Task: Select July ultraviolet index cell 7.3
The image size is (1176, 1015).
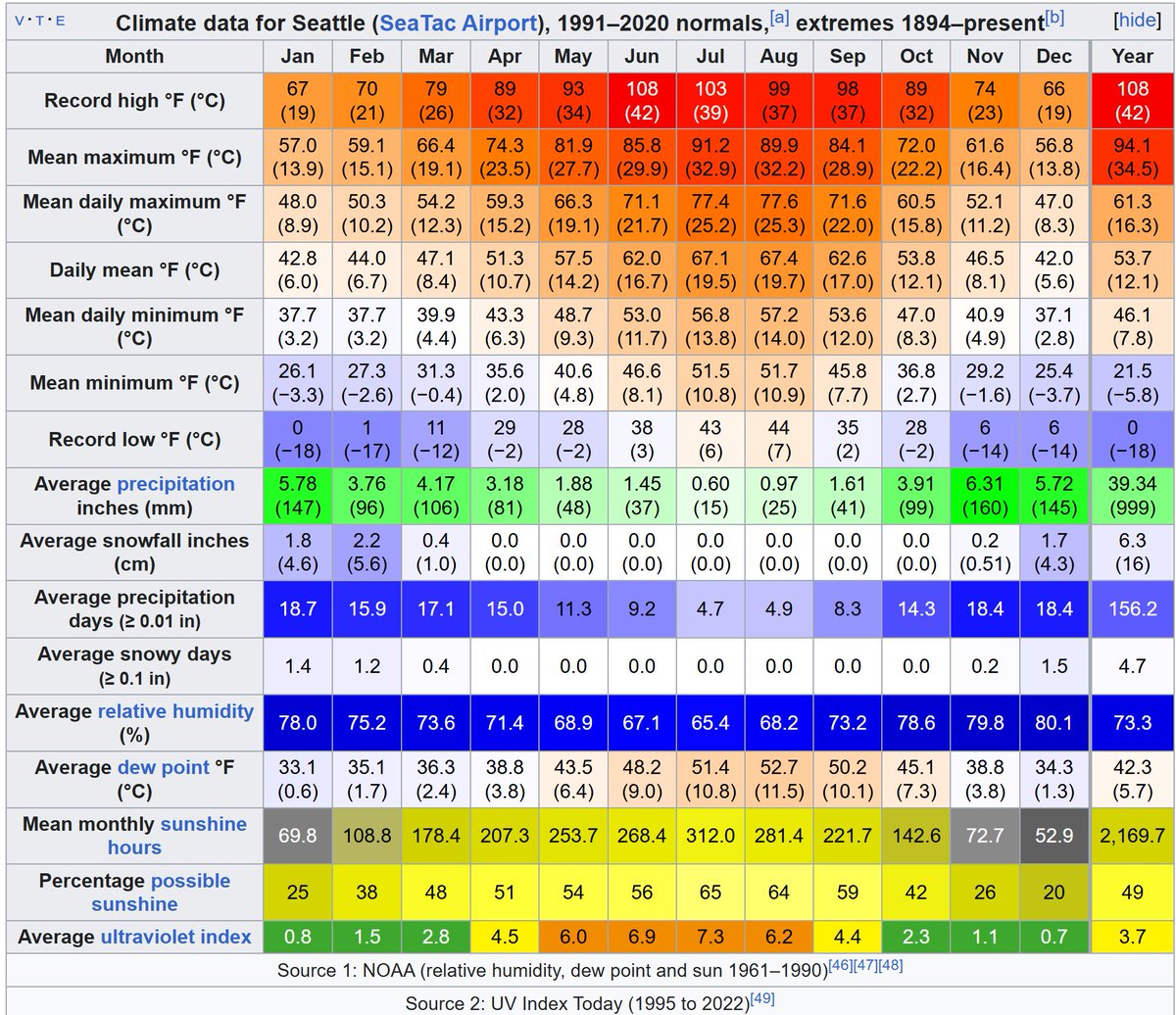Action: tap(710, 938)
